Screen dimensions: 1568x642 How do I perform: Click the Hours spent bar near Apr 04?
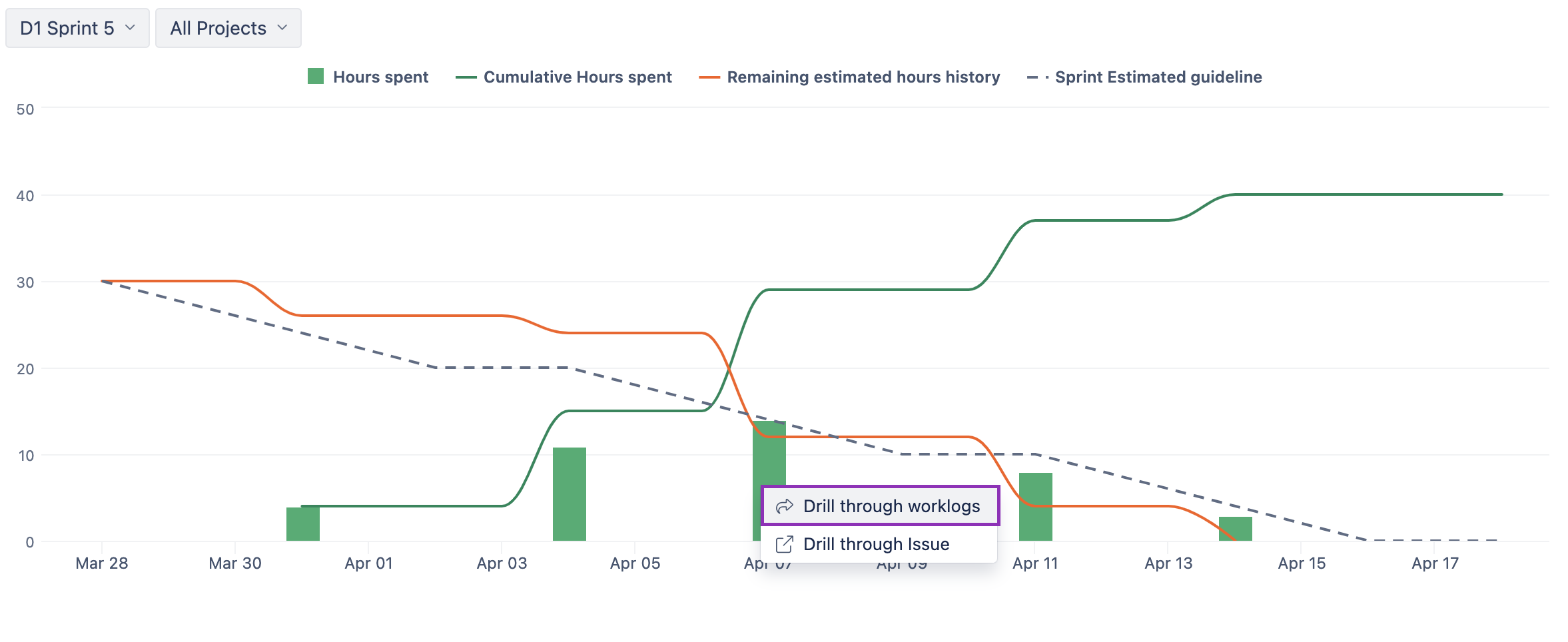[x=570, y=494]
